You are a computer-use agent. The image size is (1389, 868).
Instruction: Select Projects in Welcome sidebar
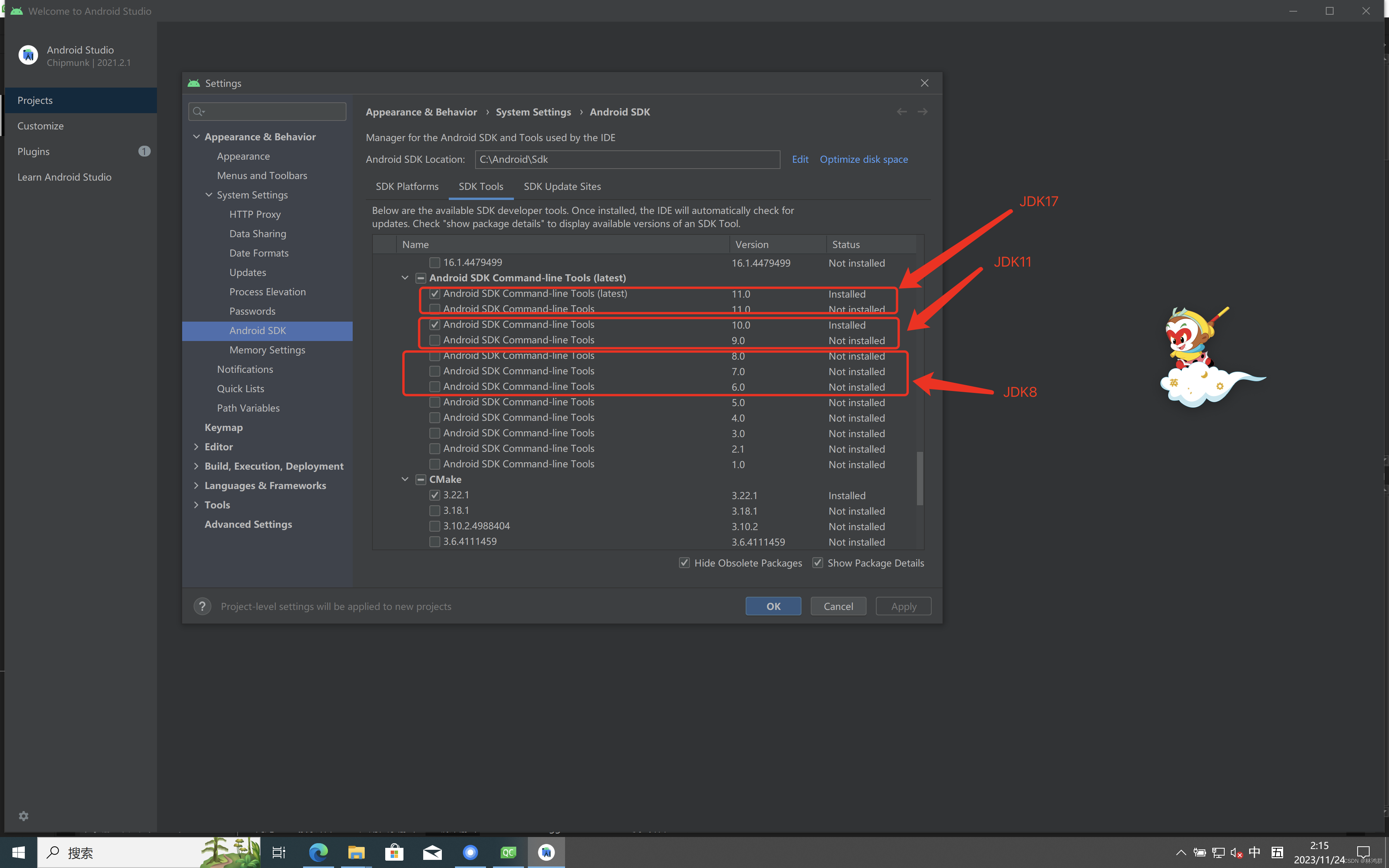(80, 100)
